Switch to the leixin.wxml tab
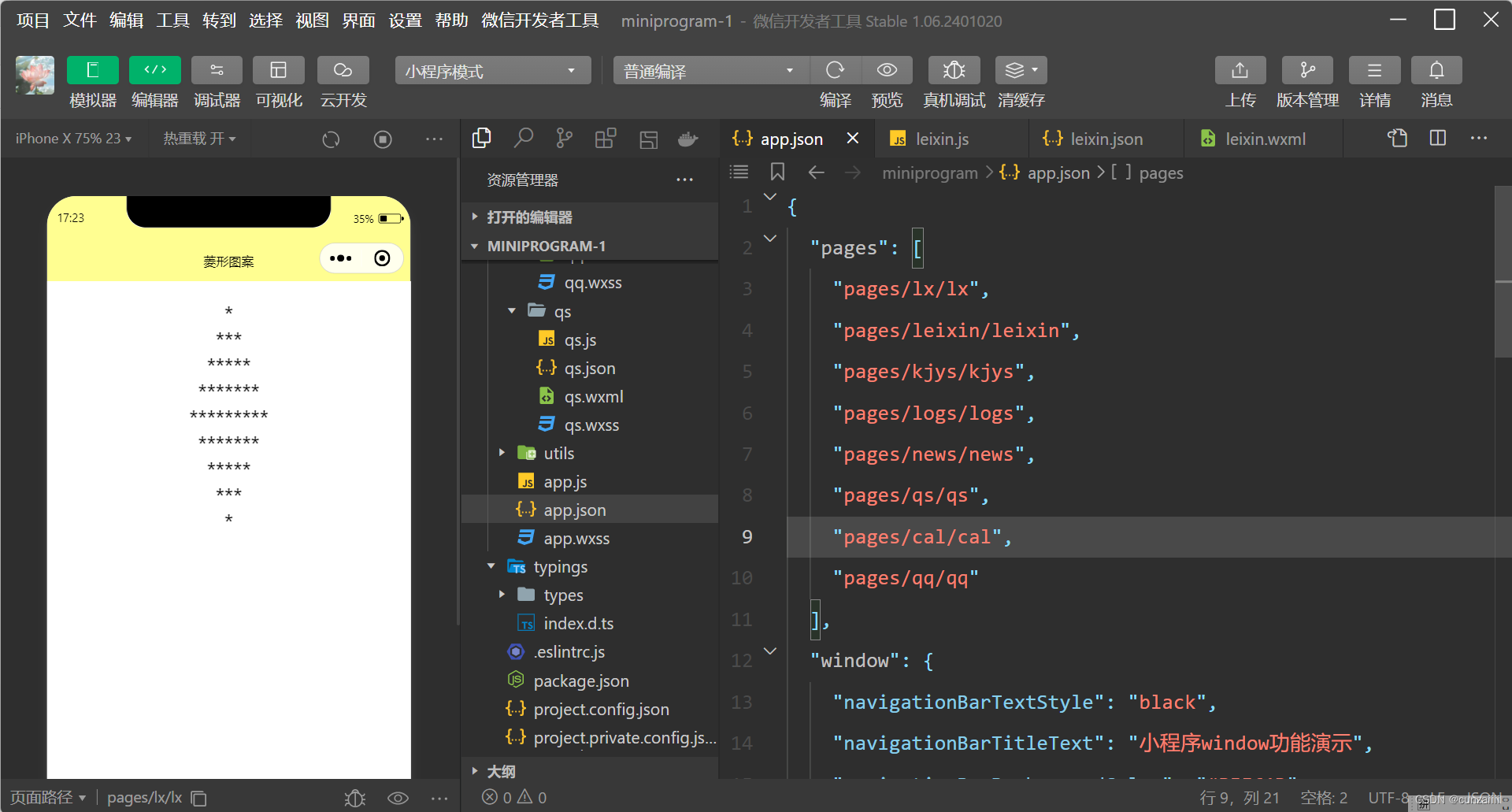 tap(1264, 139)
